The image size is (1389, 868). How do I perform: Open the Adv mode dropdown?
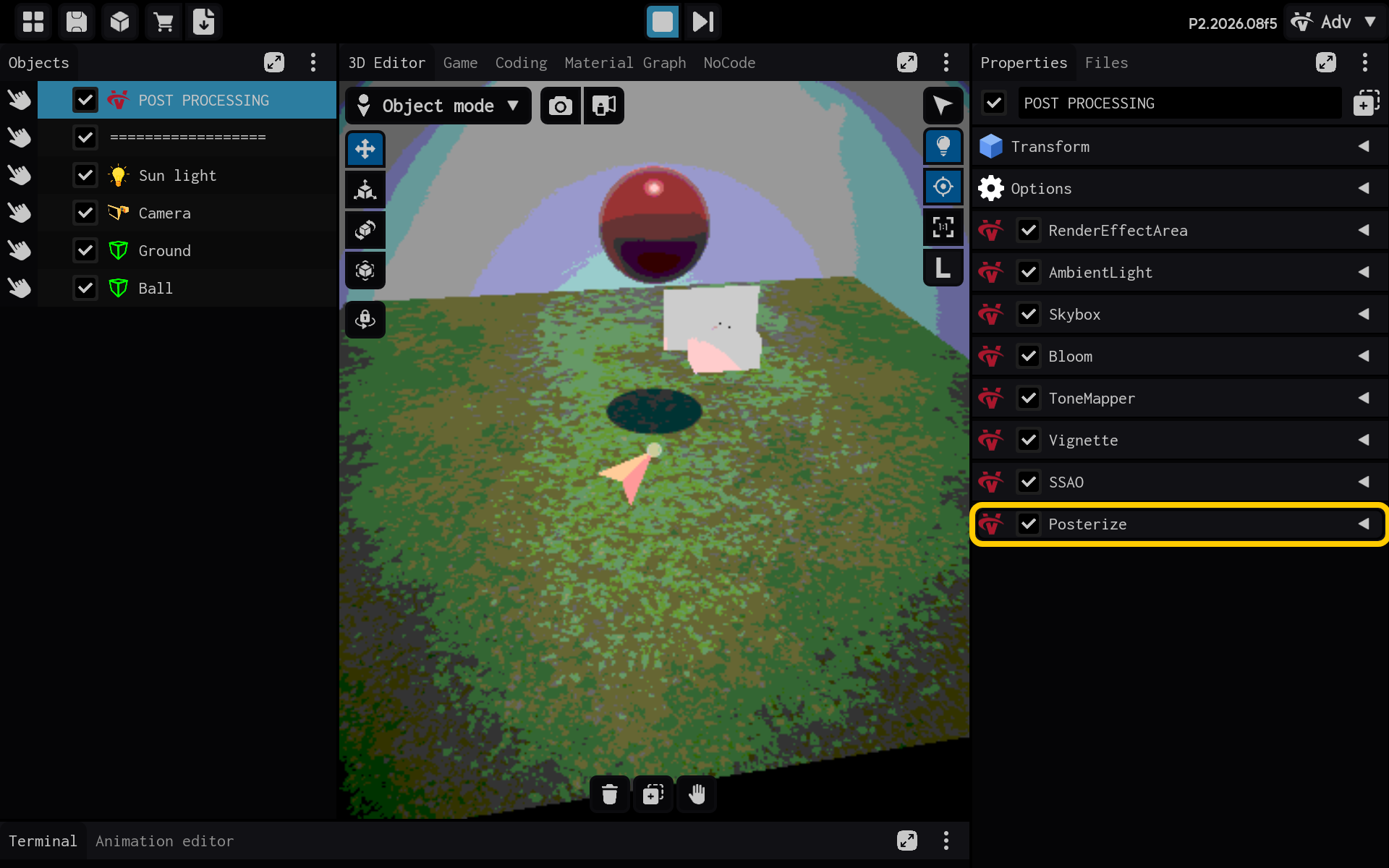pyautogui.click(x=1334, y=22)
